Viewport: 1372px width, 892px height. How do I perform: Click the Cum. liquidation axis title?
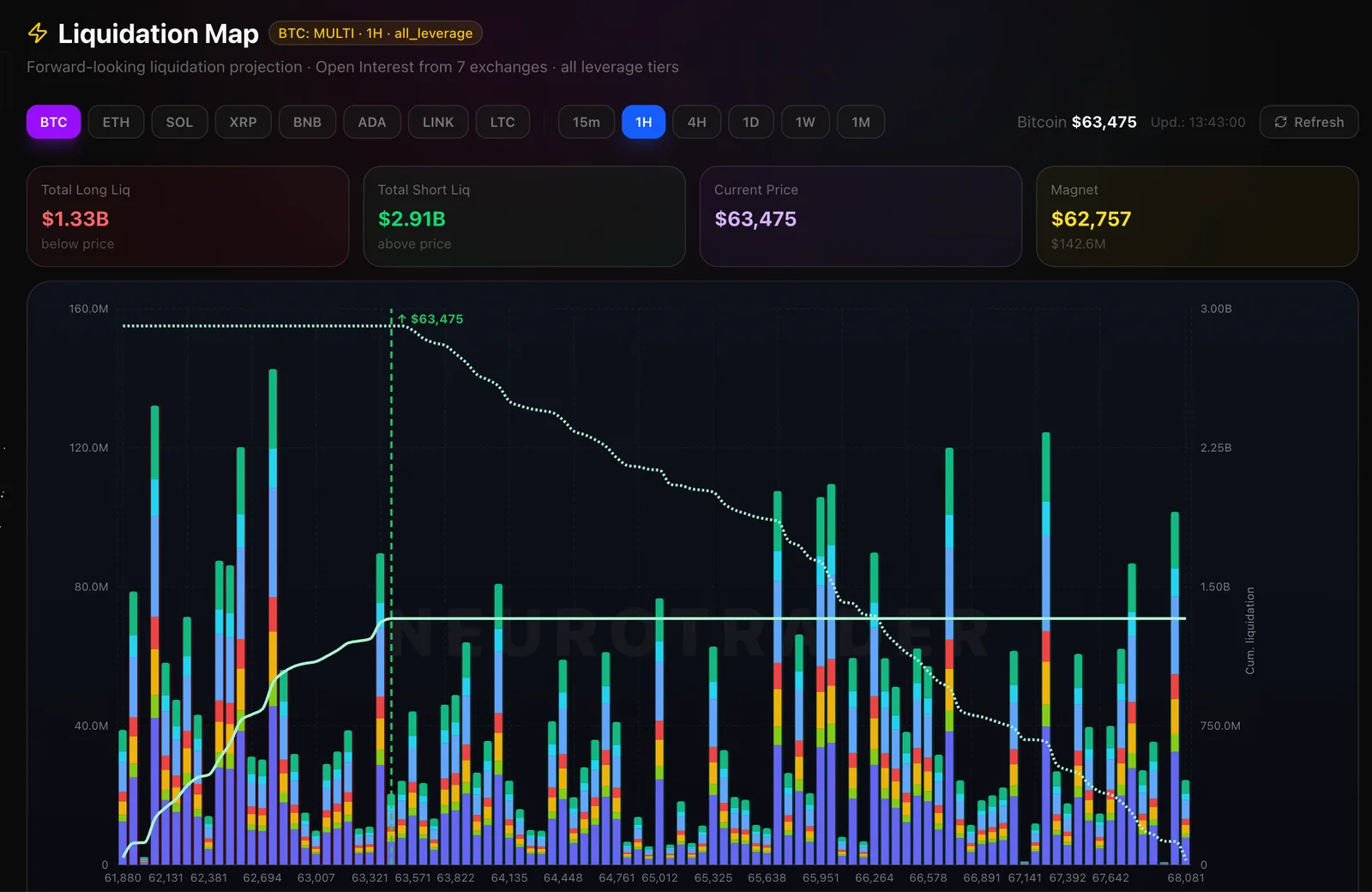[1250, 630]
